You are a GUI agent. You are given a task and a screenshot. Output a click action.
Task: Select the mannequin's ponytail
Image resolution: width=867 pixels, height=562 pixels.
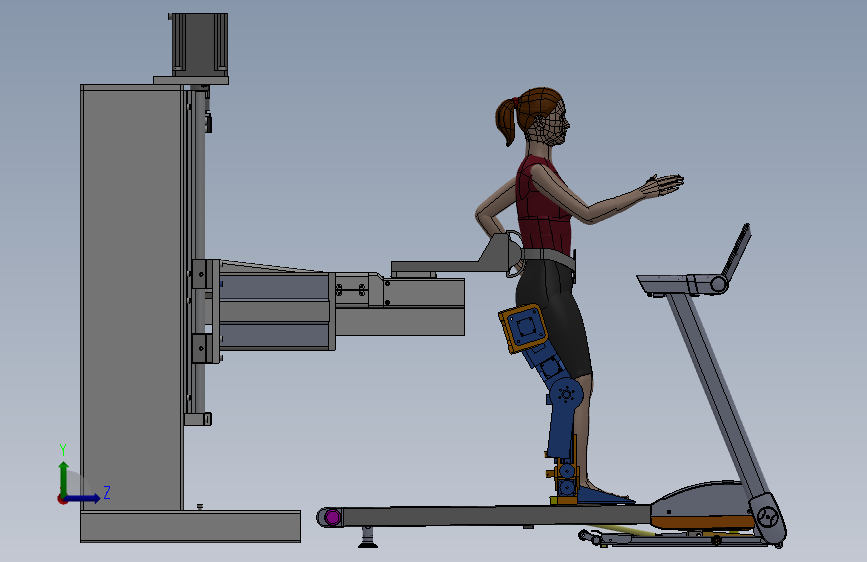pos(506,122)
